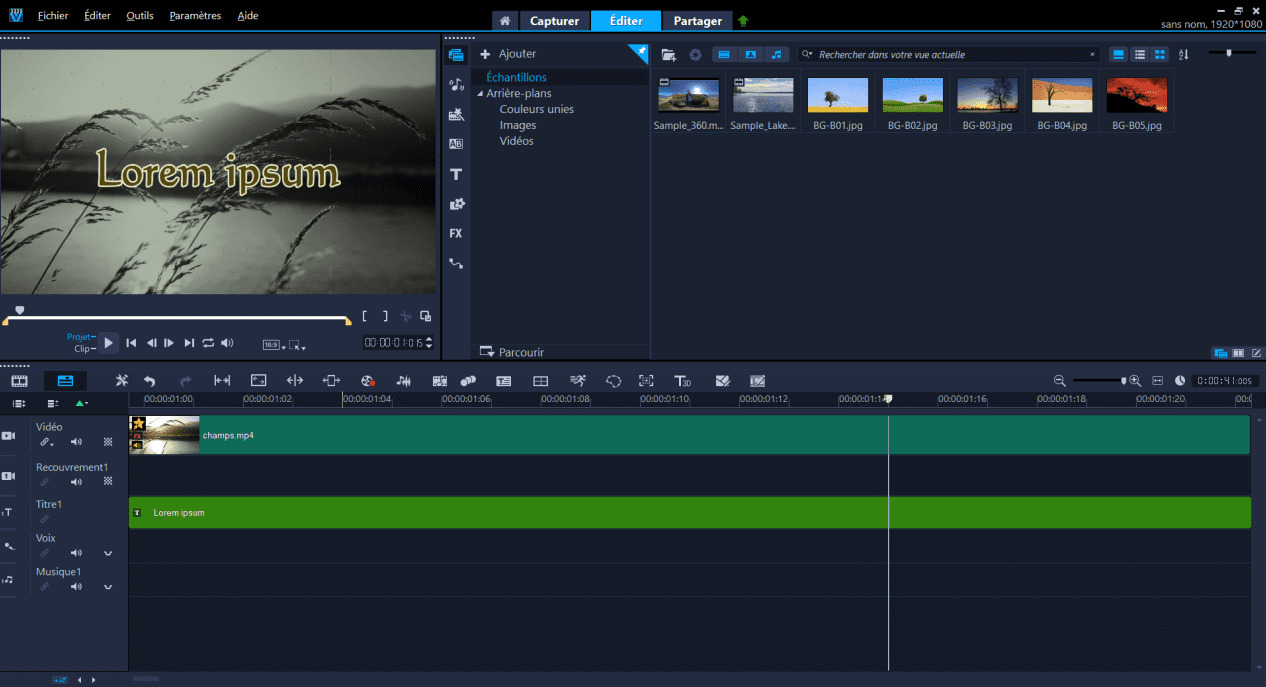The image size is (1266, 687).
Task: Jump to the preview start
Action: tap(131, 343)
